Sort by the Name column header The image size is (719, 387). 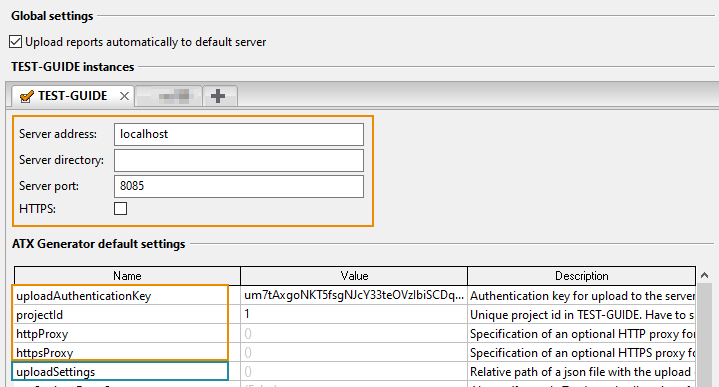pos(127,276)
